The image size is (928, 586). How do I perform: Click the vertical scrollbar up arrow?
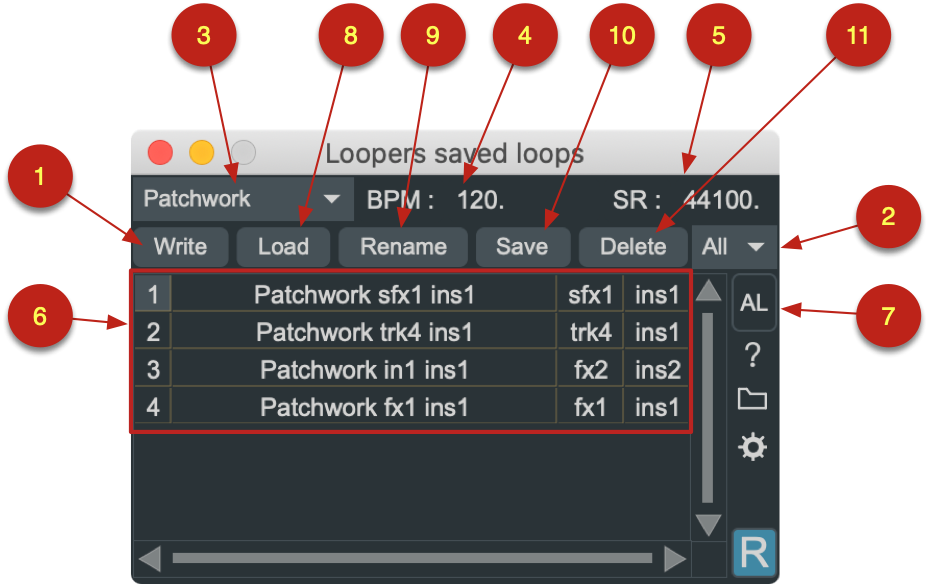point(708,291)
